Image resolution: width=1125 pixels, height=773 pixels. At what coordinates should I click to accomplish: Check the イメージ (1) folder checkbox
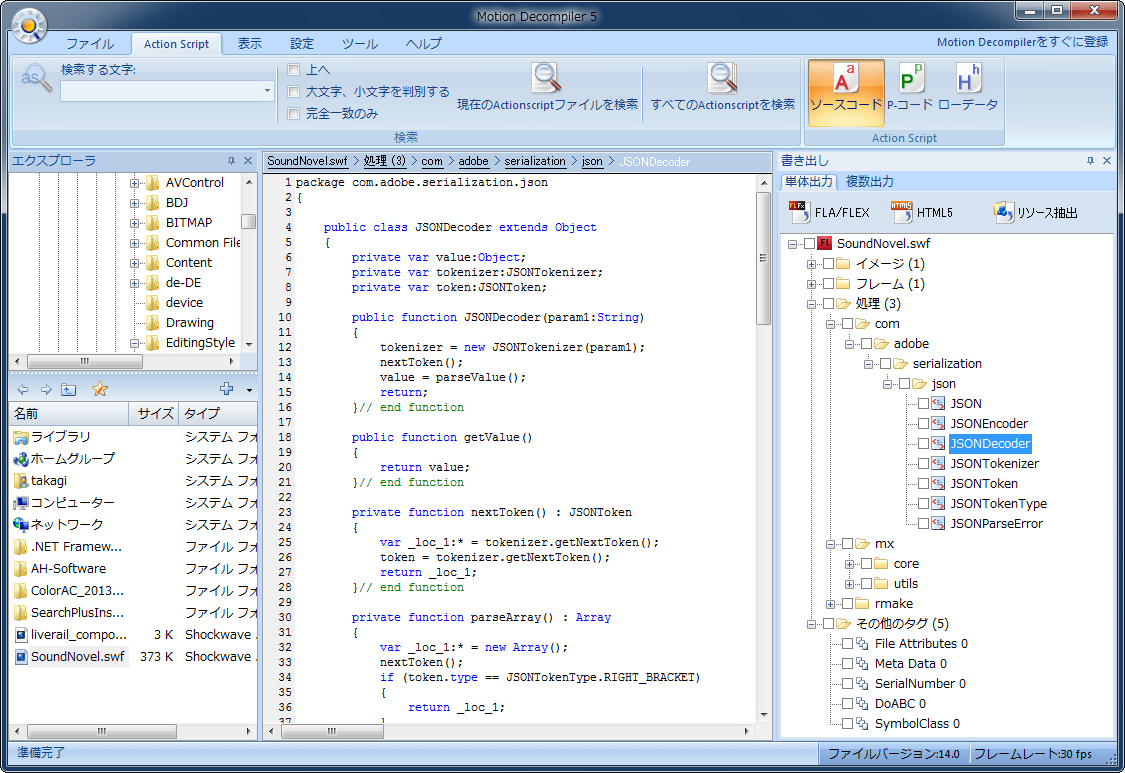pyautogui.click(x=829, y=263)
